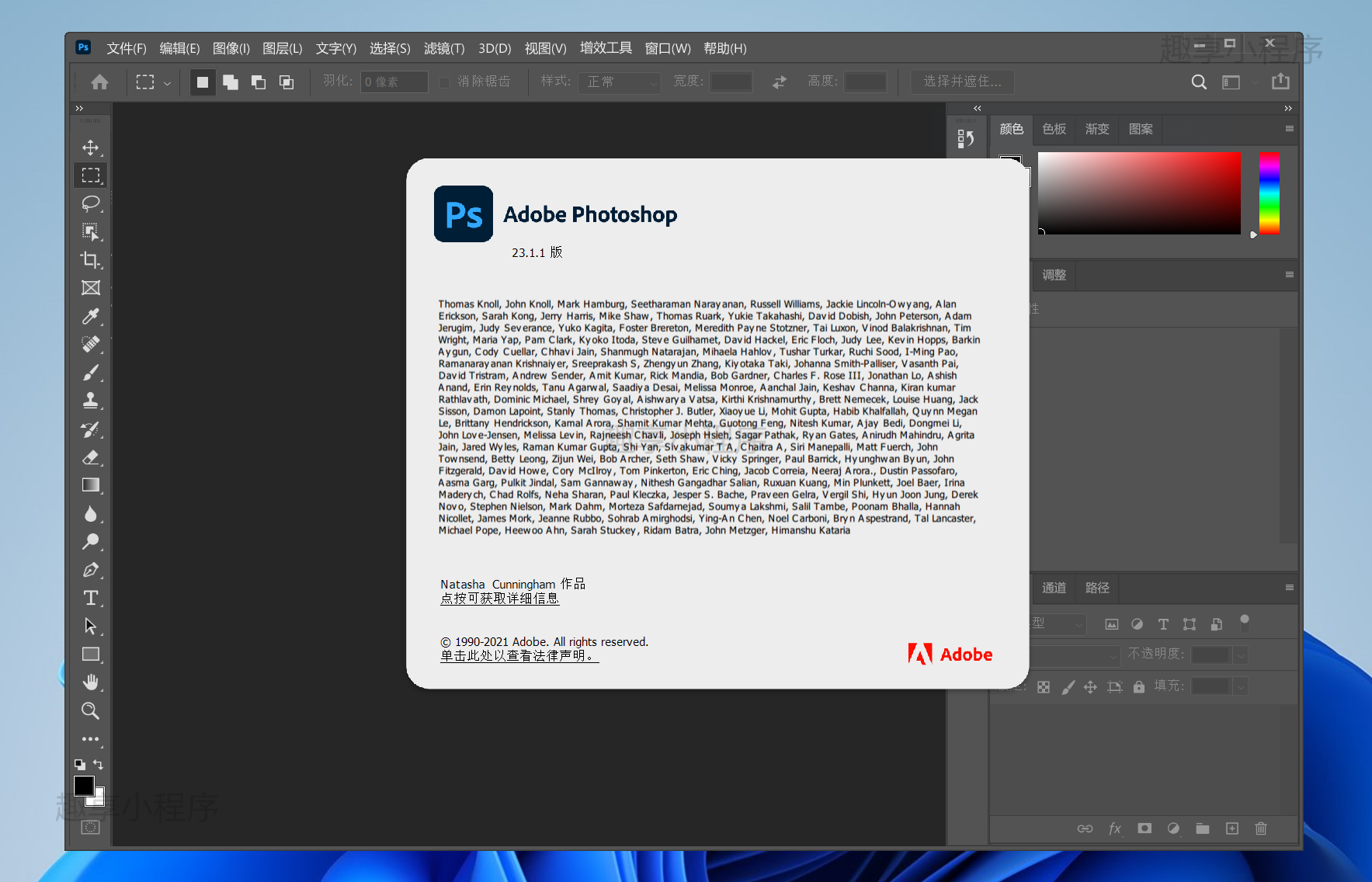Click the hue spectrum slider bar
1372x882 pixels.
click(x=1269, y=193)
